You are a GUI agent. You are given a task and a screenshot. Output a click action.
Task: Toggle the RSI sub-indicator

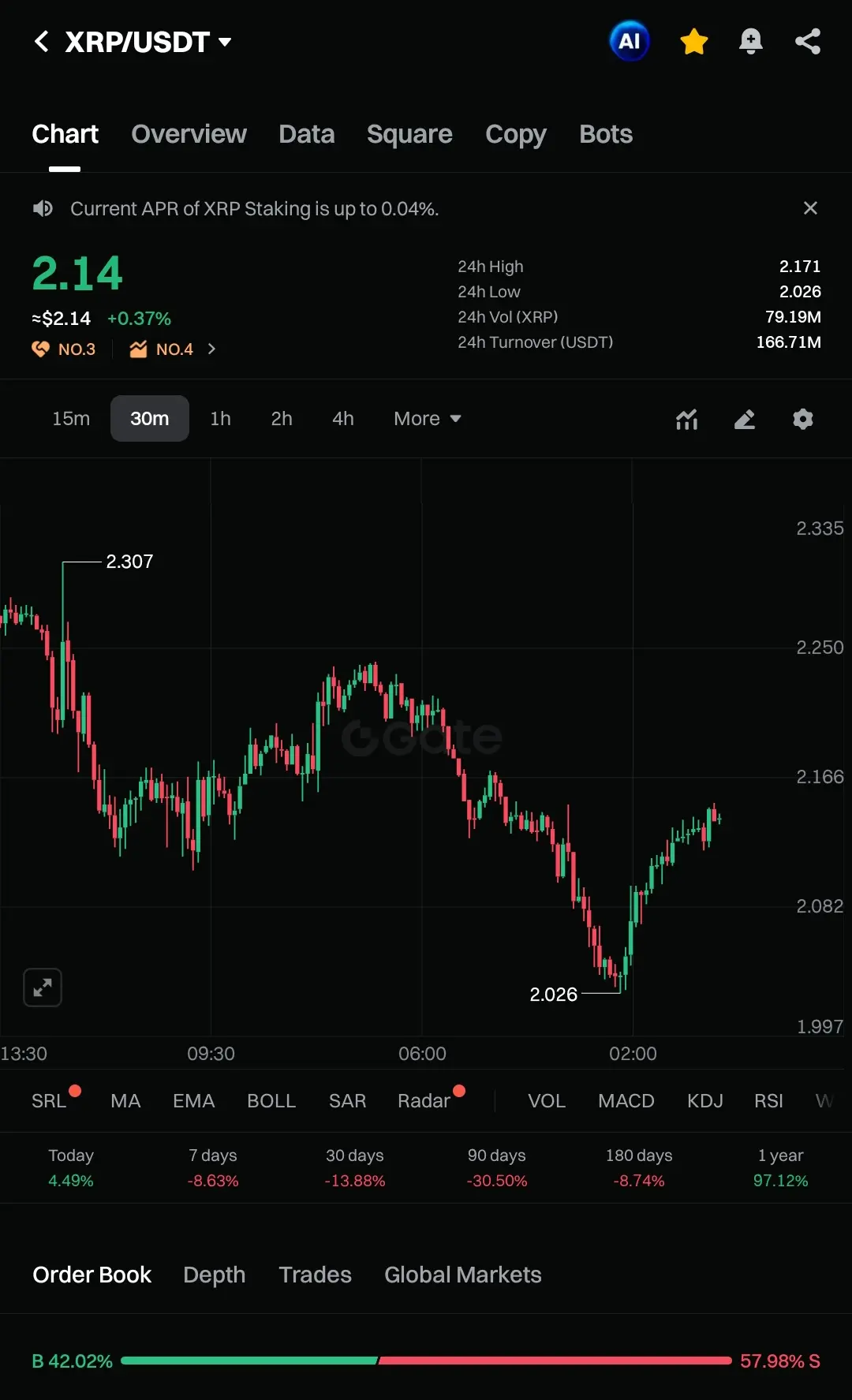(x=768, y=1100)
